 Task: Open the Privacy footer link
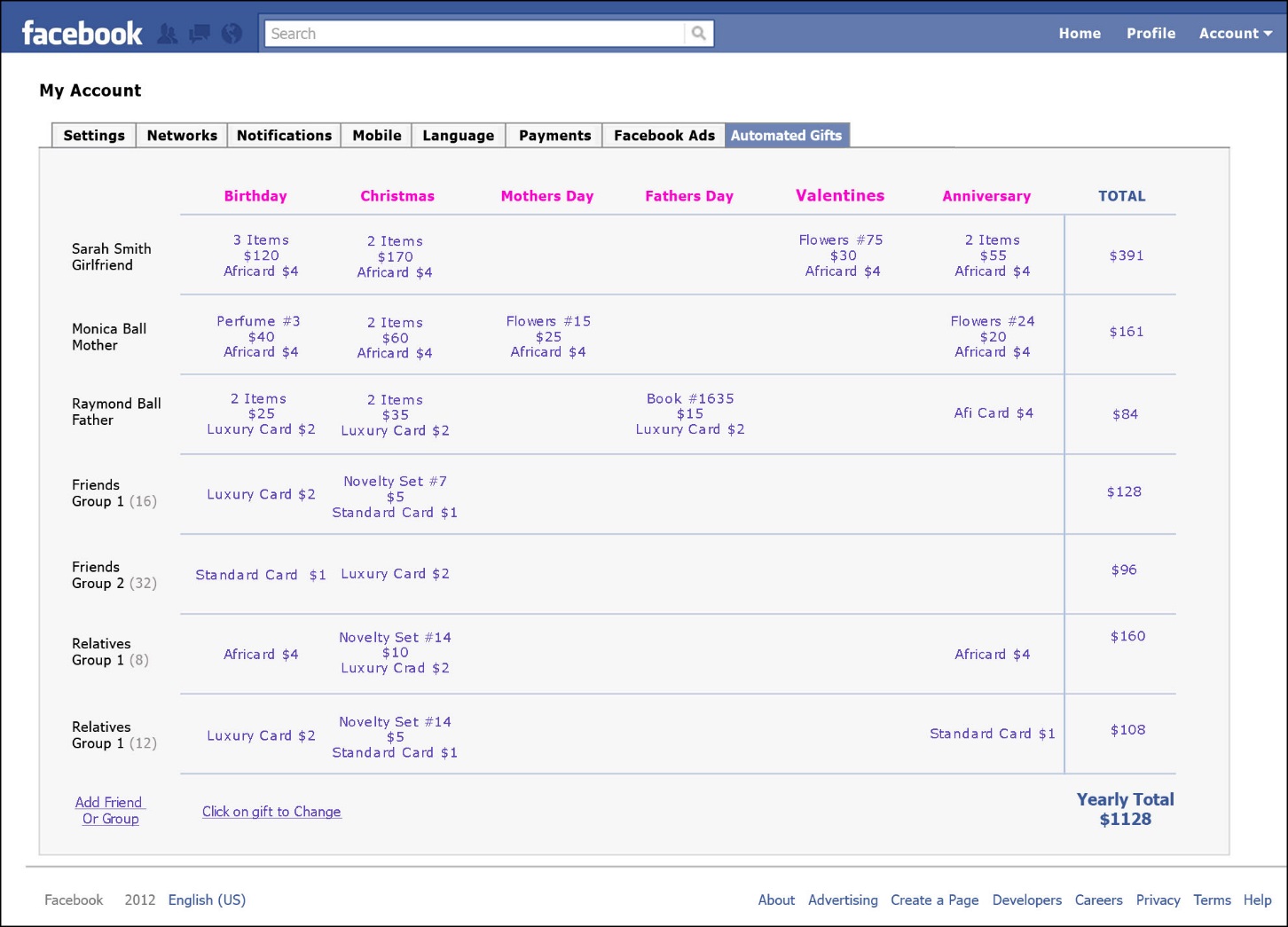point(1158,900)
